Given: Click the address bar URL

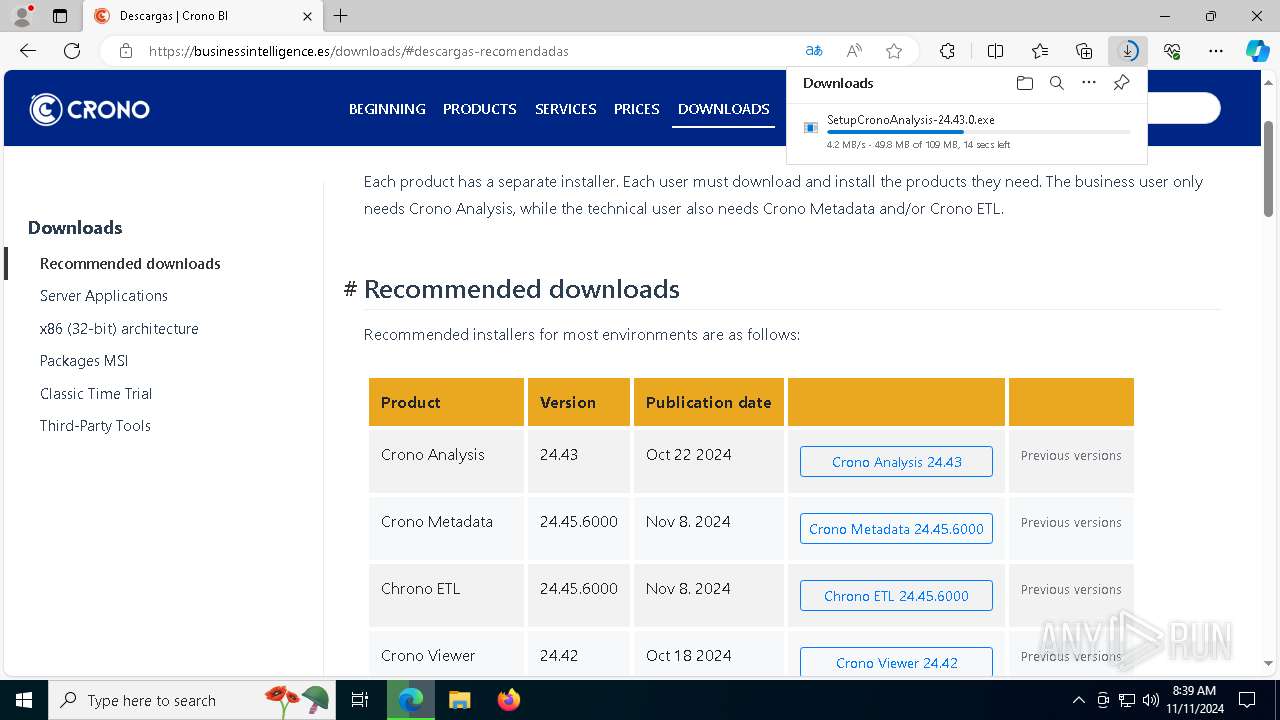Looking at the screenshot, I should (x=358, y=51).
